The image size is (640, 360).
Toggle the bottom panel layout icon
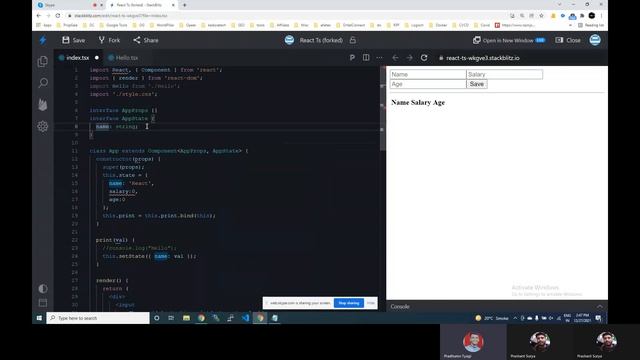click(x=42, y=303)
